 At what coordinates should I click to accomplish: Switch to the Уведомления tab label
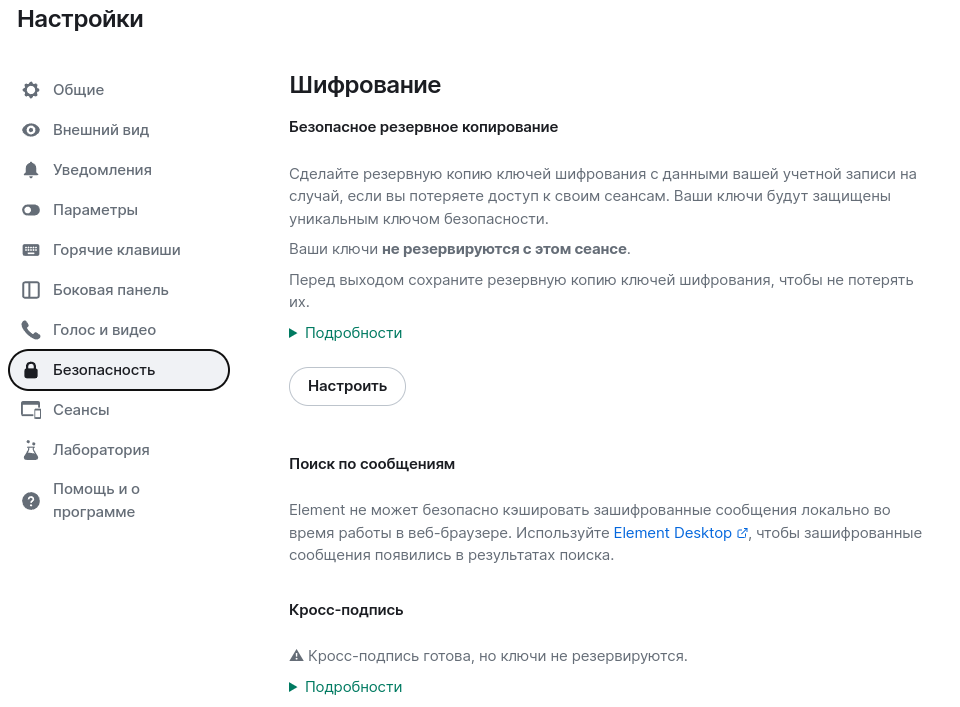click(x=102, y=170)
